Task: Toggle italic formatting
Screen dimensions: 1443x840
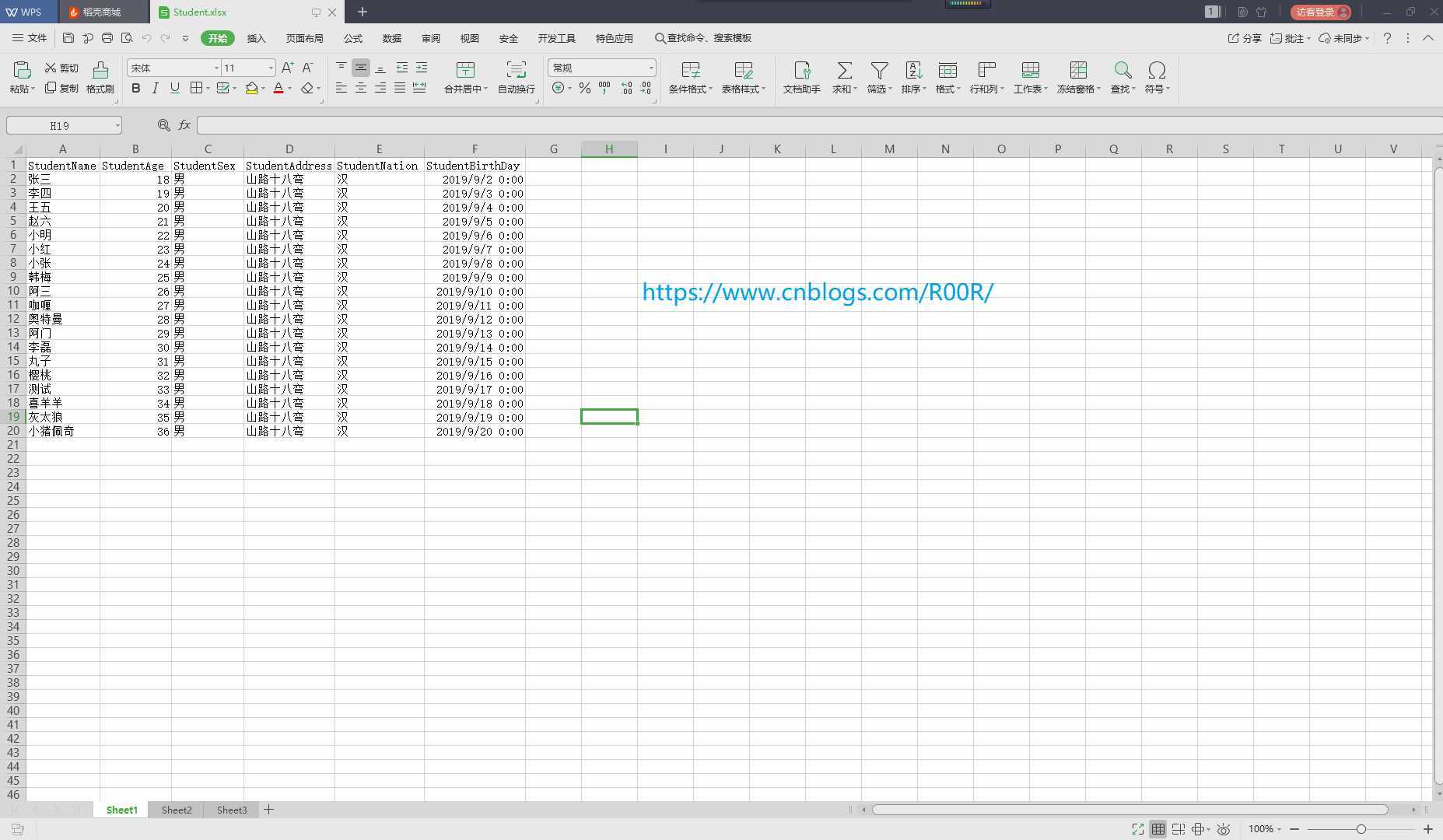Action: pyautogui.click(x=156, y=88)
